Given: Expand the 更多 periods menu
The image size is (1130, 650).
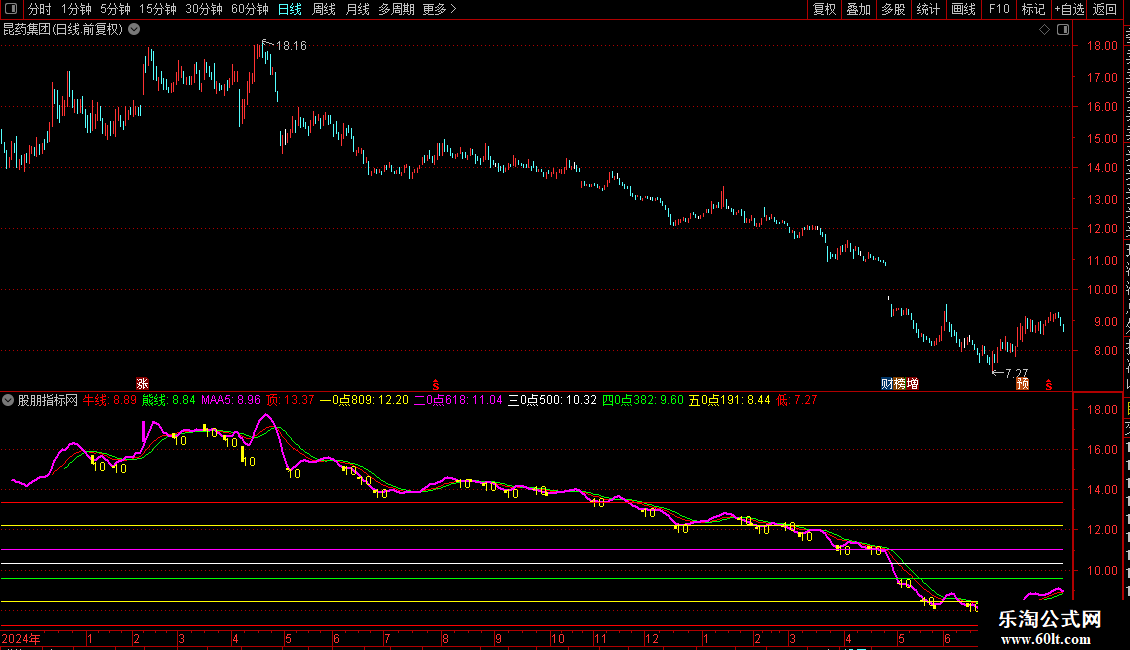Looking at the screenshot, I should pyautogui.click(x=439, y=9).
